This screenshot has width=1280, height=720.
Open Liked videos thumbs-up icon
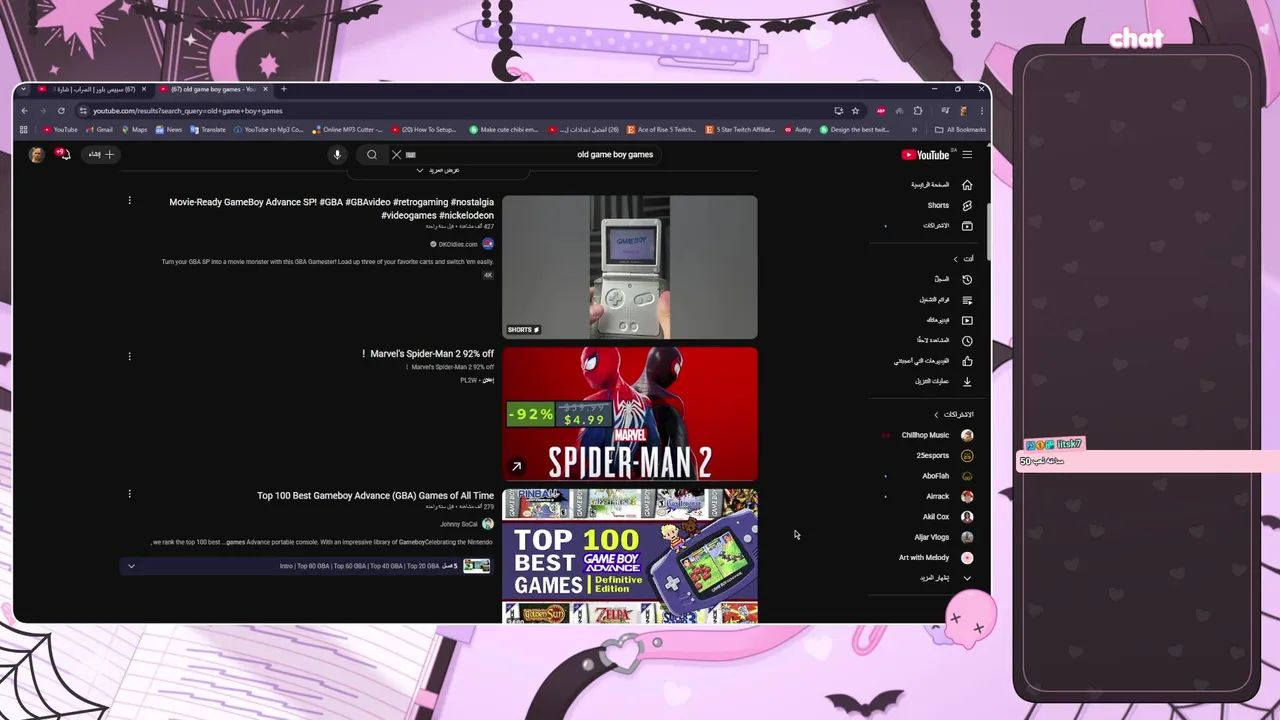pyautogui.click(x=967, y=361)
